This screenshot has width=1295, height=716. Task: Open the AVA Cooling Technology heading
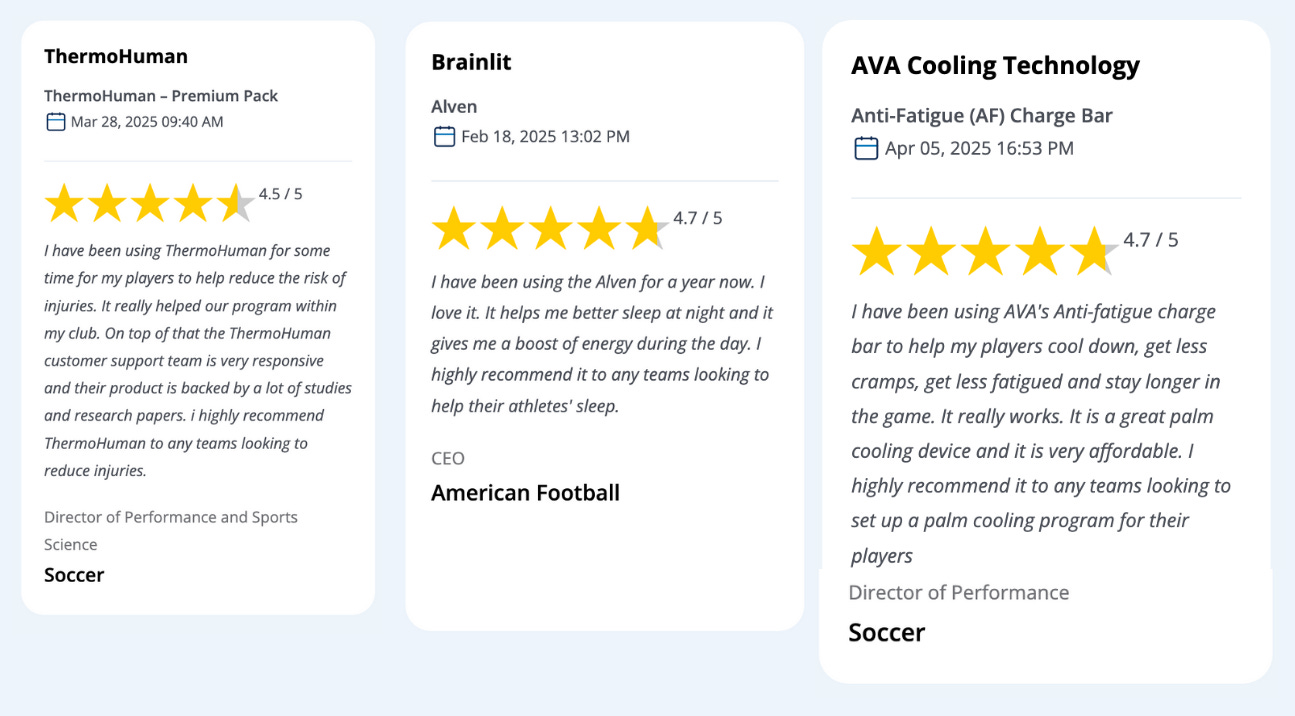click(x=995, y=66)
